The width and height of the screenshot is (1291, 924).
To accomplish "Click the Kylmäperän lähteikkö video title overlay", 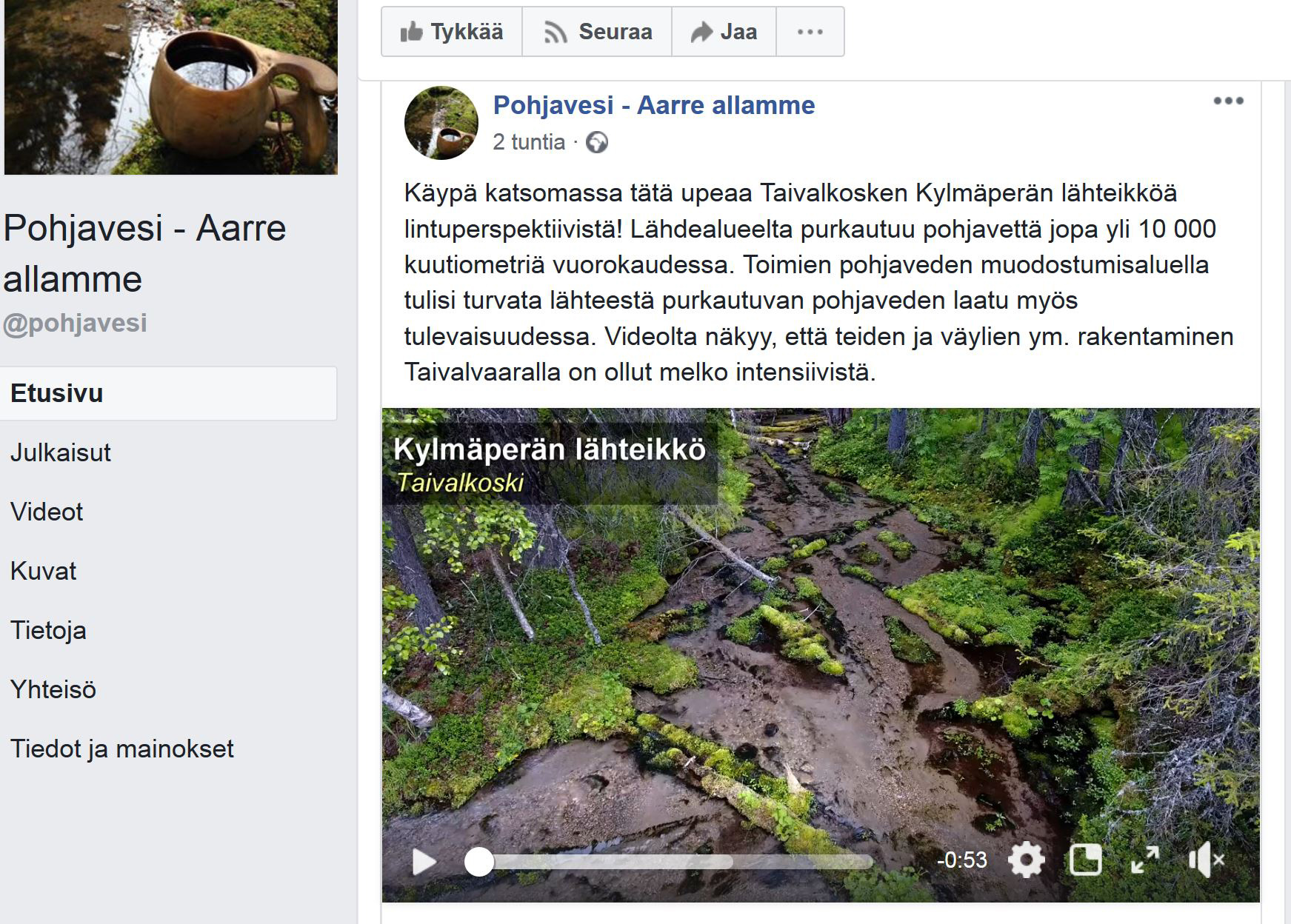I will tap(550, 449).
